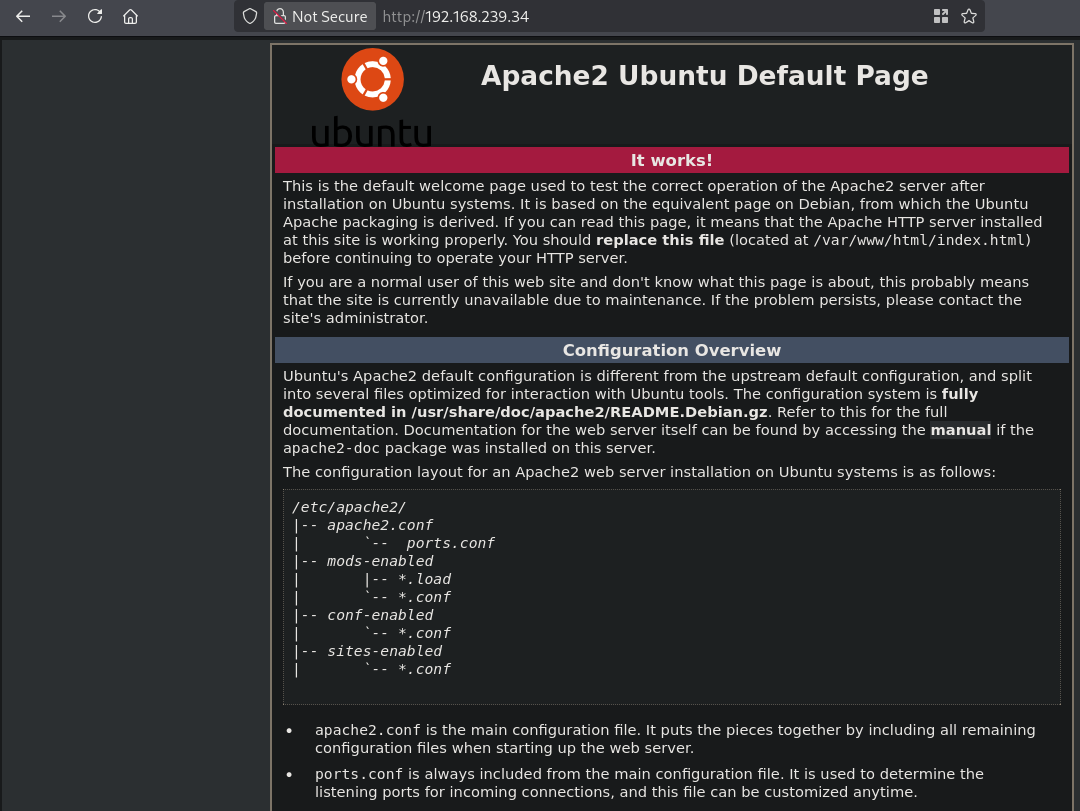Click the Apache2 Ubuntu Default Page heading

tap(704, 76)
